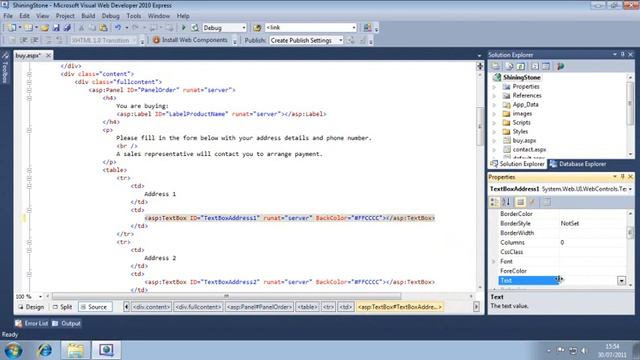
Task: Click the View Designer icon in Solution Explorer
Action: coord(546,66)
